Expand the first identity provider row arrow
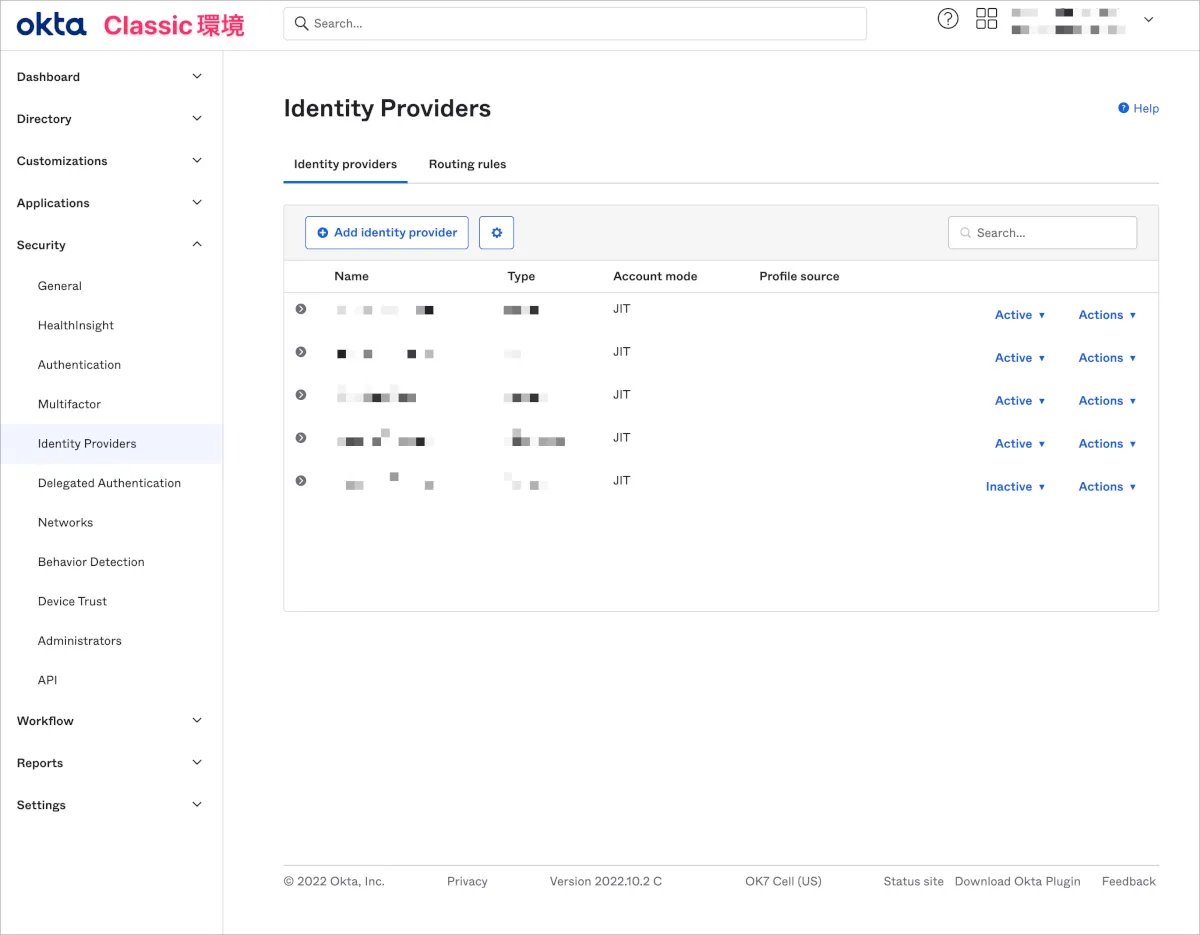The image size is (1200, 935). point(300,309)
